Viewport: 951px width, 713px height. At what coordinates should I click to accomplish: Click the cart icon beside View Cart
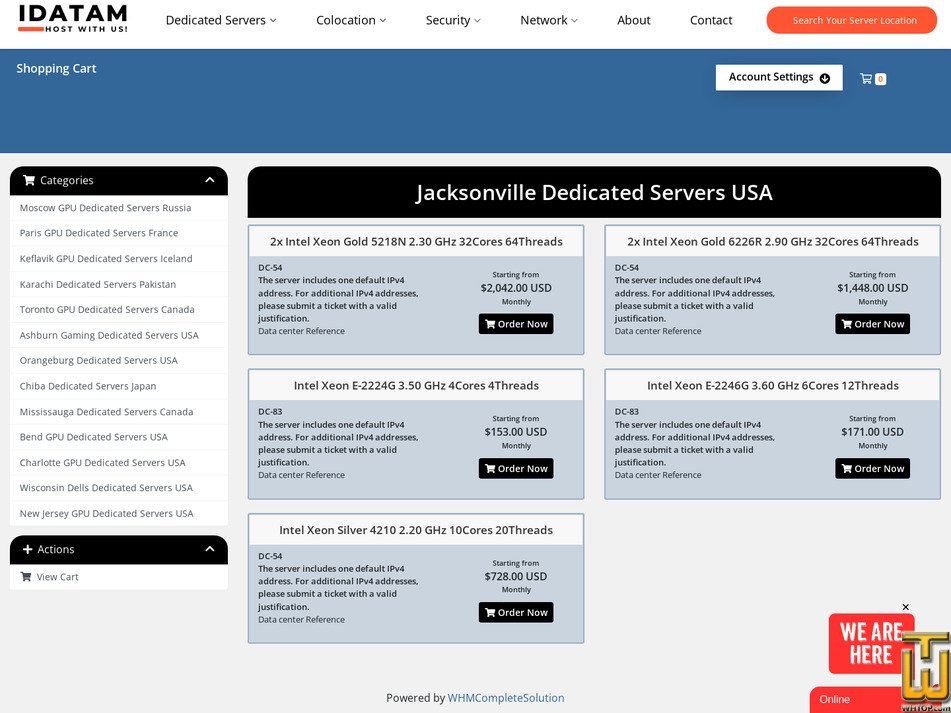26,577
